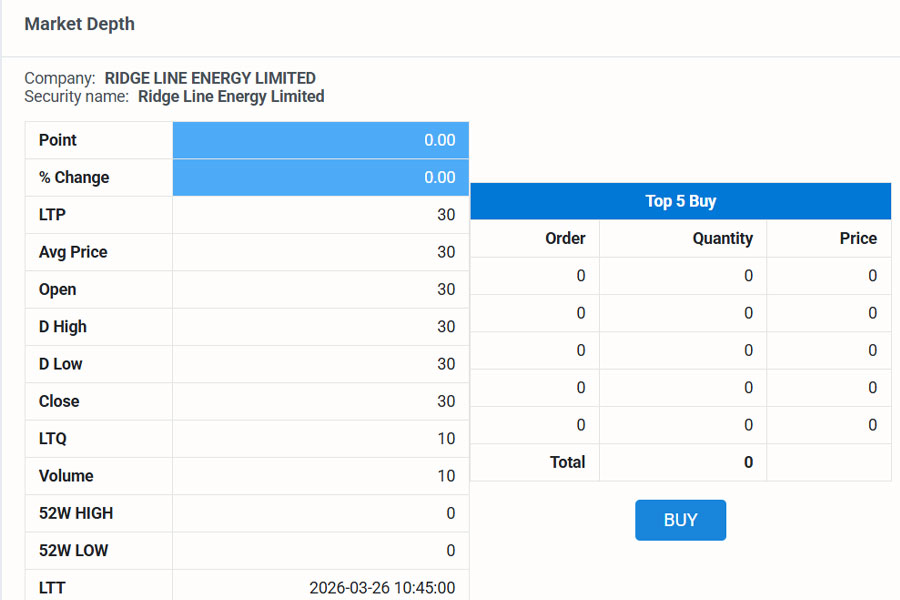
Task: Click the Total quantity value
Action: click(x=747, y=463)
